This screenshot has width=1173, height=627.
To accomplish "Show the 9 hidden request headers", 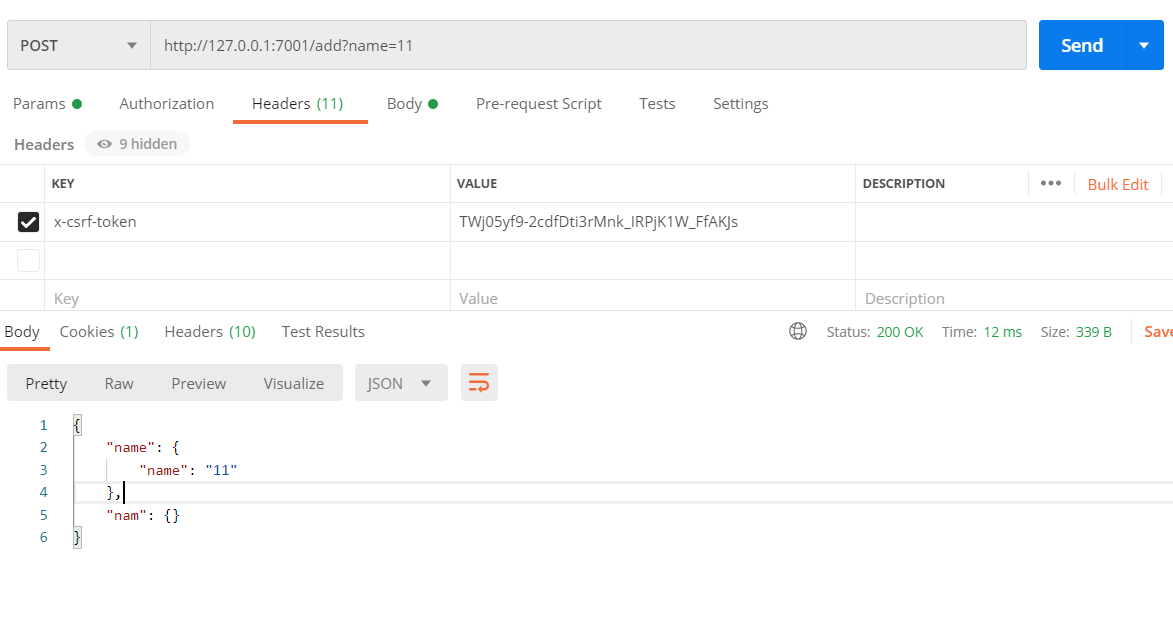I will pyautogui.click(x=137, y=143).
